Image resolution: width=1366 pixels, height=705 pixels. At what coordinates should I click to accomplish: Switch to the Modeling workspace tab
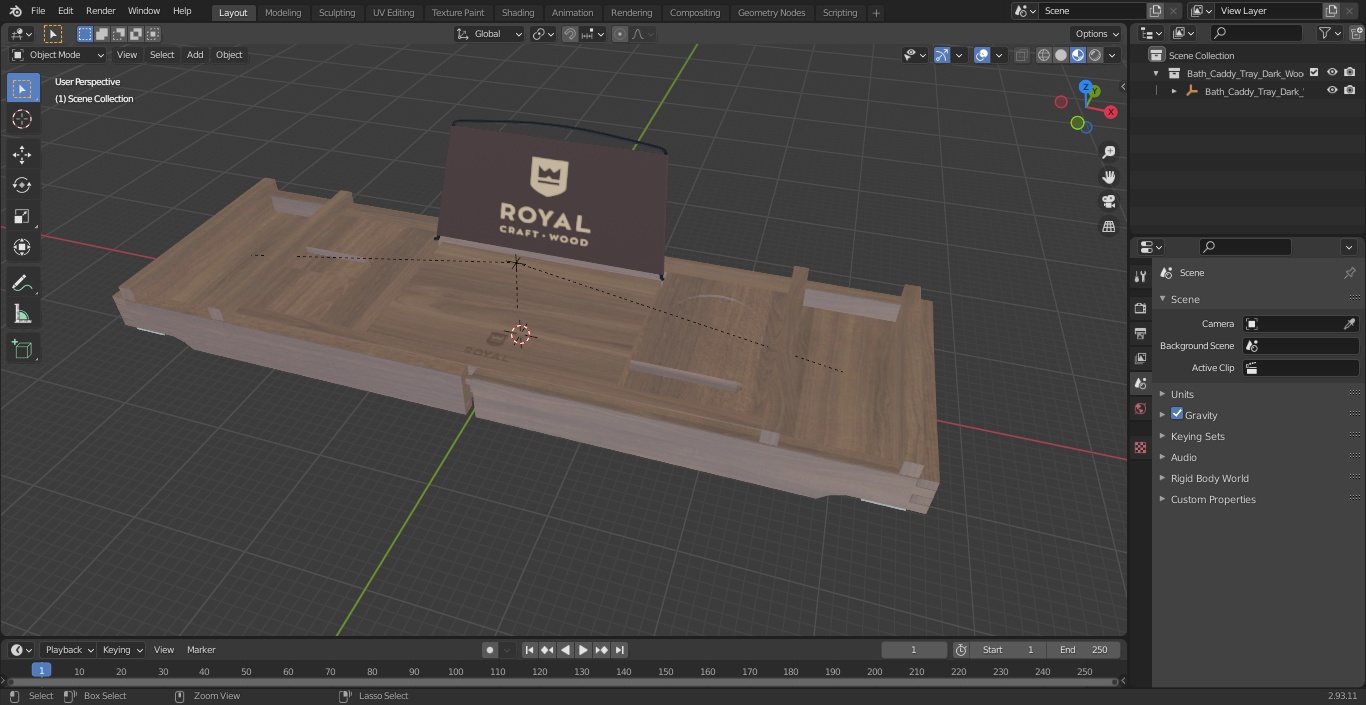(283, 12)
